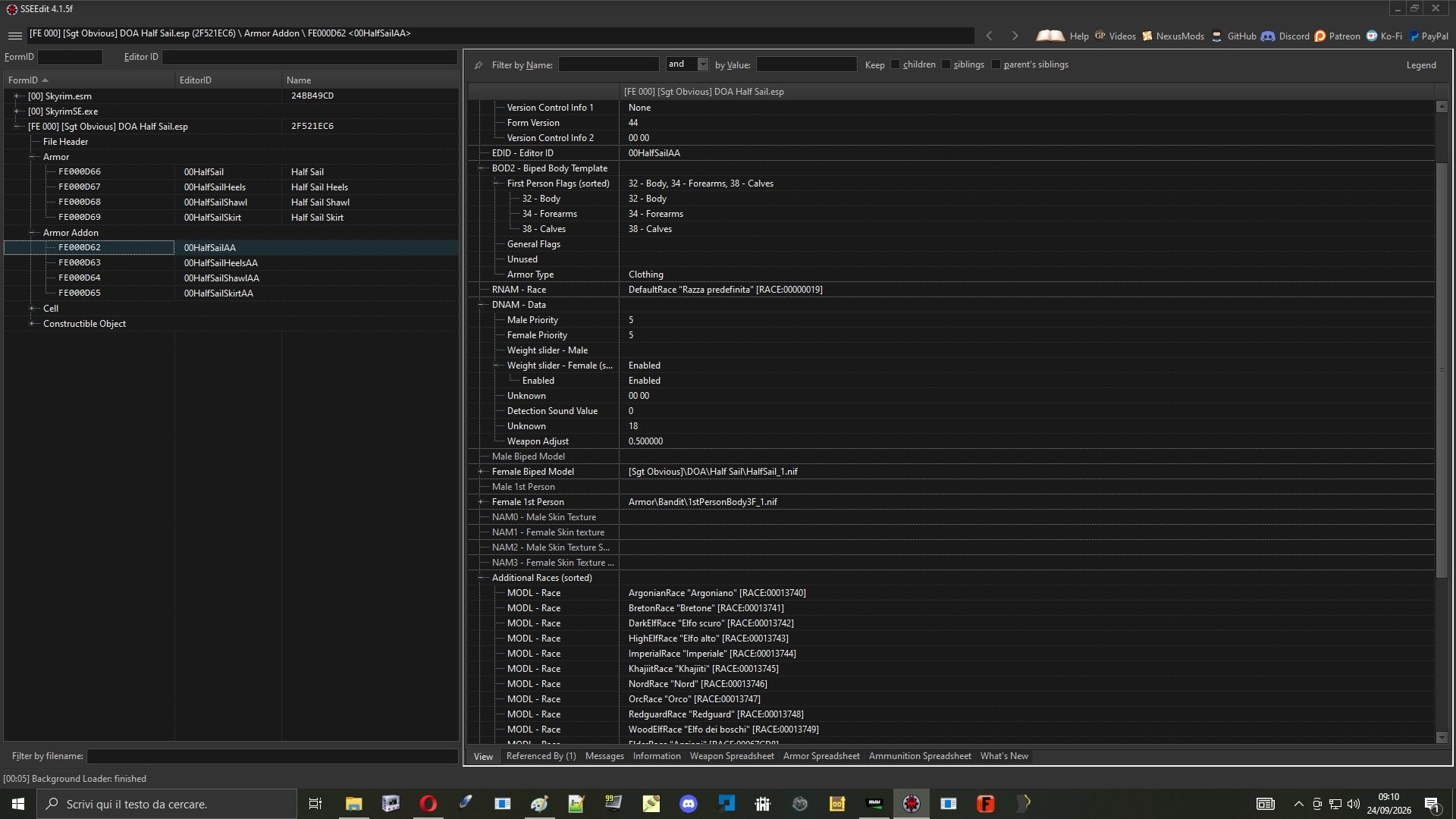Open Help book icon
The image size is (1456, 819).
(1050, 36)
